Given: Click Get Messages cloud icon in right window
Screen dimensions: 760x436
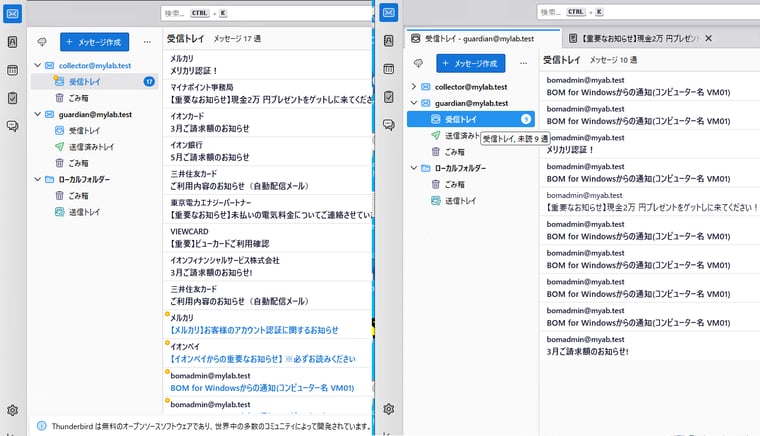Looking at the screenshot, I should [418, 63].
